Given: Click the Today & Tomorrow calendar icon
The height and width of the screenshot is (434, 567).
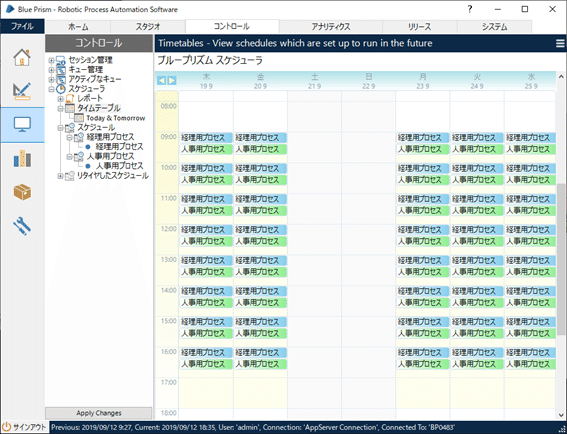Looking at the screenshot, I should [x=78, y=118].
